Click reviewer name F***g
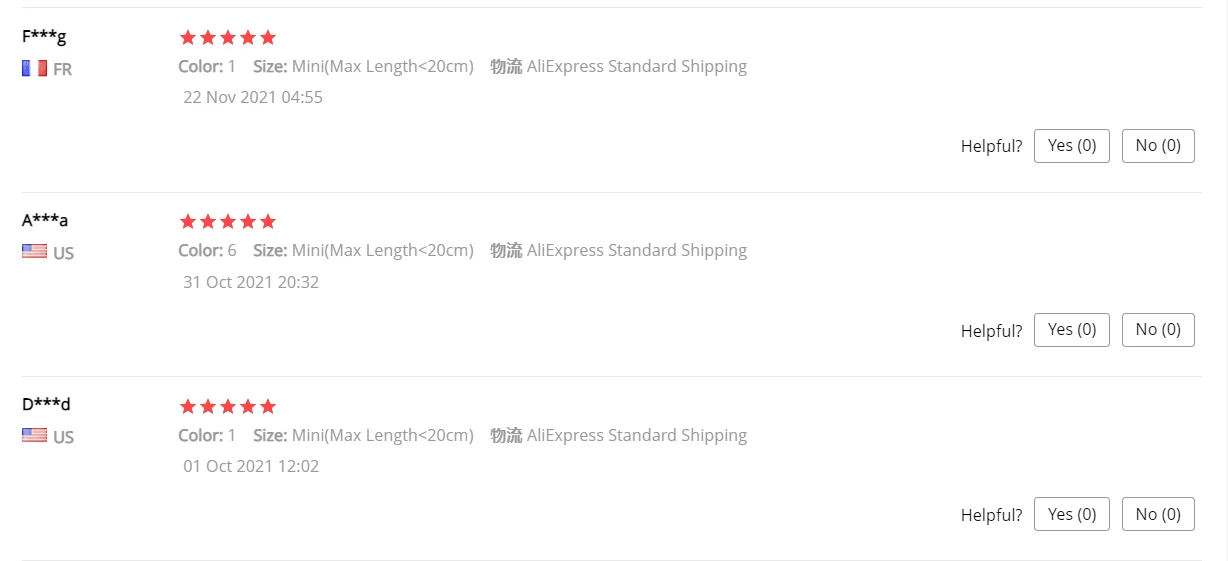Screen dimensions: 1228x561 (x=44, y=37)
